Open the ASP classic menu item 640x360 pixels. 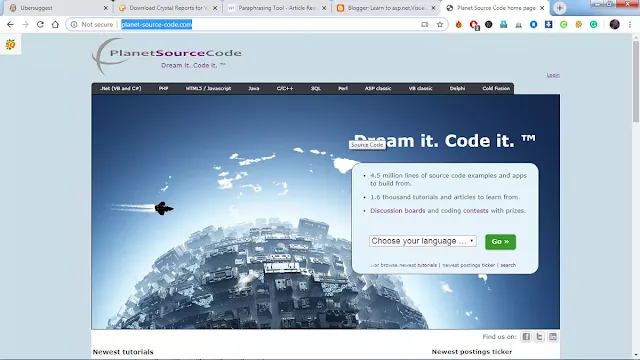tap(378, 88)
